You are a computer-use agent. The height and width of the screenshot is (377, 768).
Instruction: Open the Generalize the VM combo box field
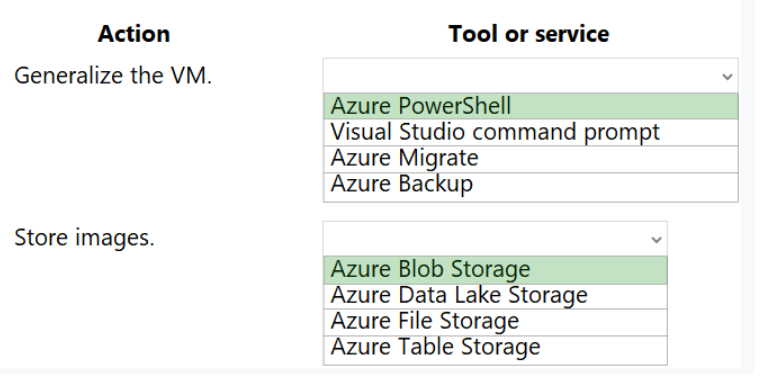click(x=530, y=76)
